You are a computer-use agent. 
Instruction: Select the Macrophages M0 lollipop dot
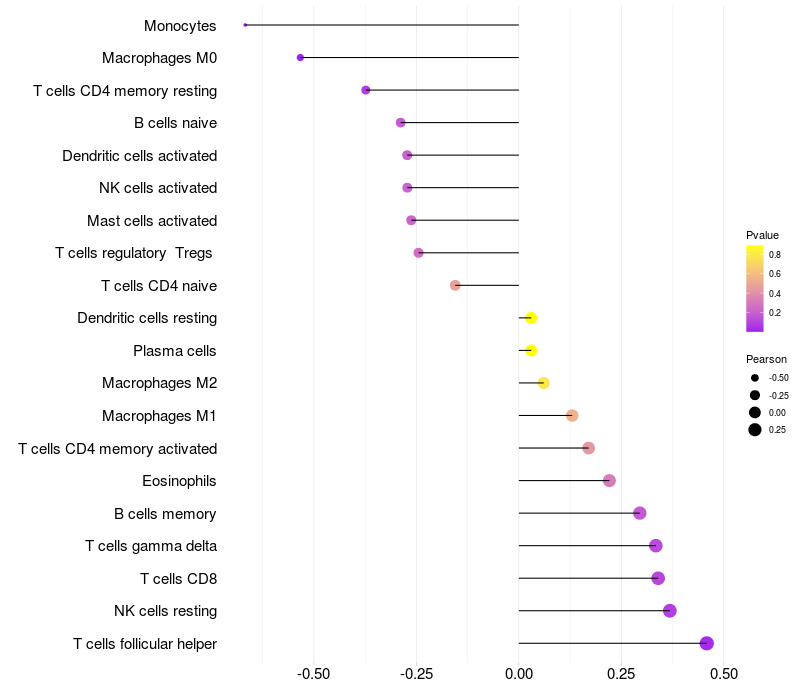click(x=300, y=58)
